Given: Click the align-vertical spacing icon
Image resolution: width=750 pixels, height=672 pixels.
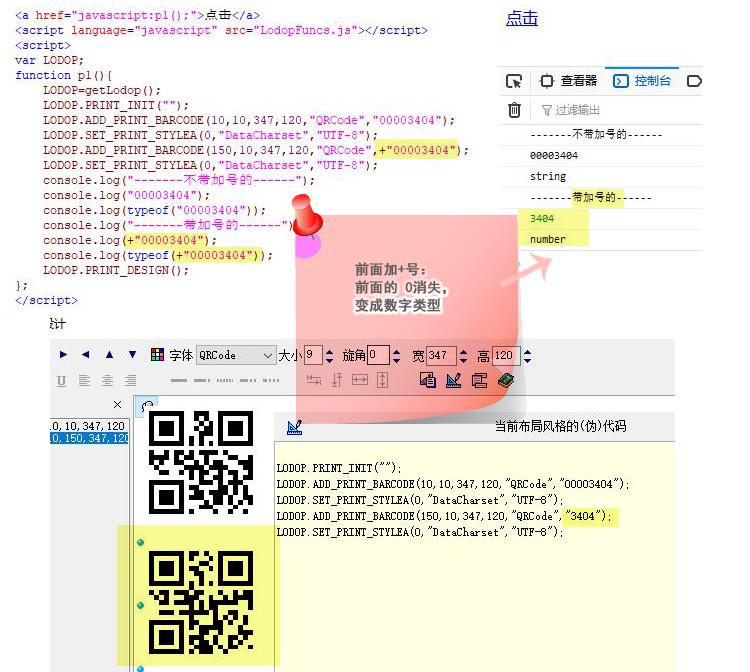Looking at the screenshot, I should pyautogui.click(x=337, y=380).
